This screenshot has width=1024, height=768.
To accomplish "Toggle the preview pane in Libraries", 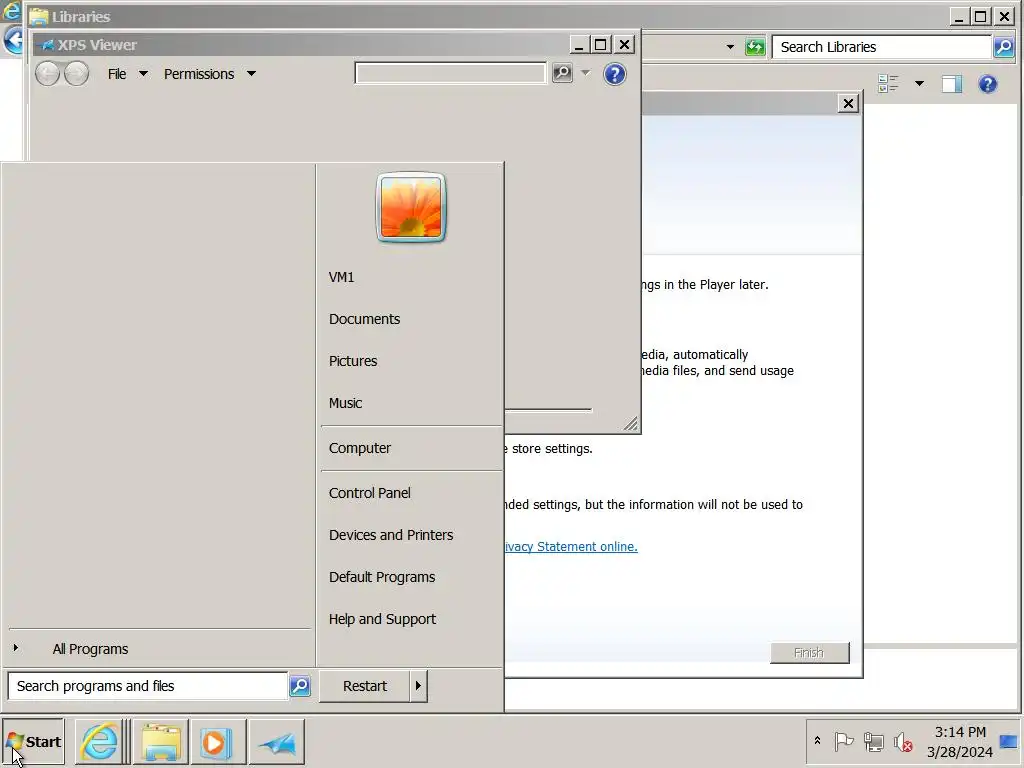I will (952, 84).
